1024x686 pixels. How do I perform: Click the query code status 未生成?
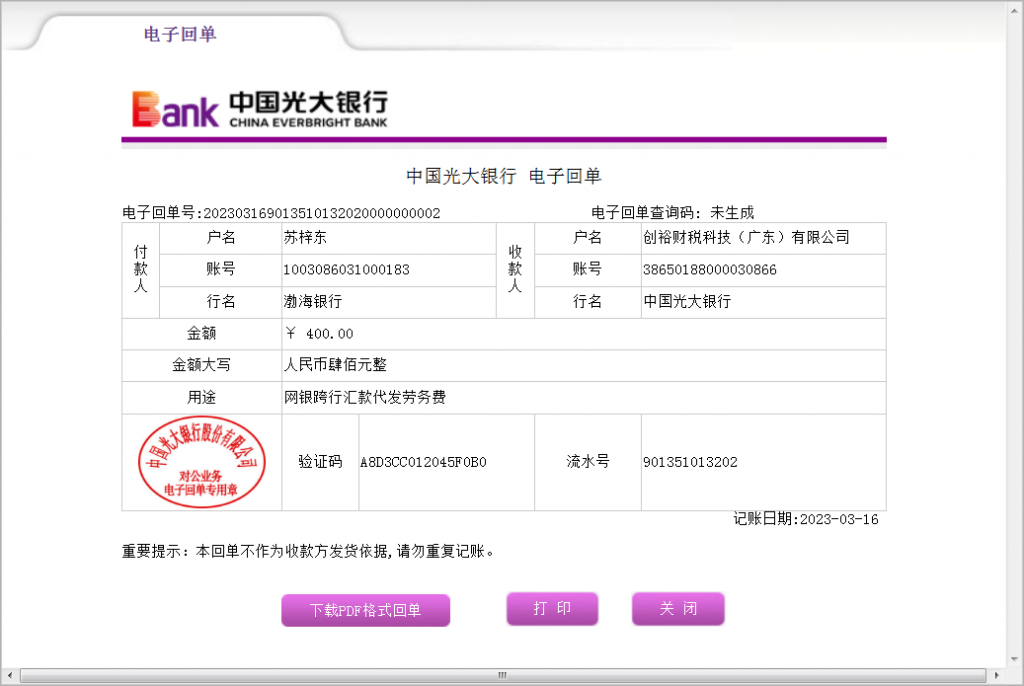pos(732,213)
